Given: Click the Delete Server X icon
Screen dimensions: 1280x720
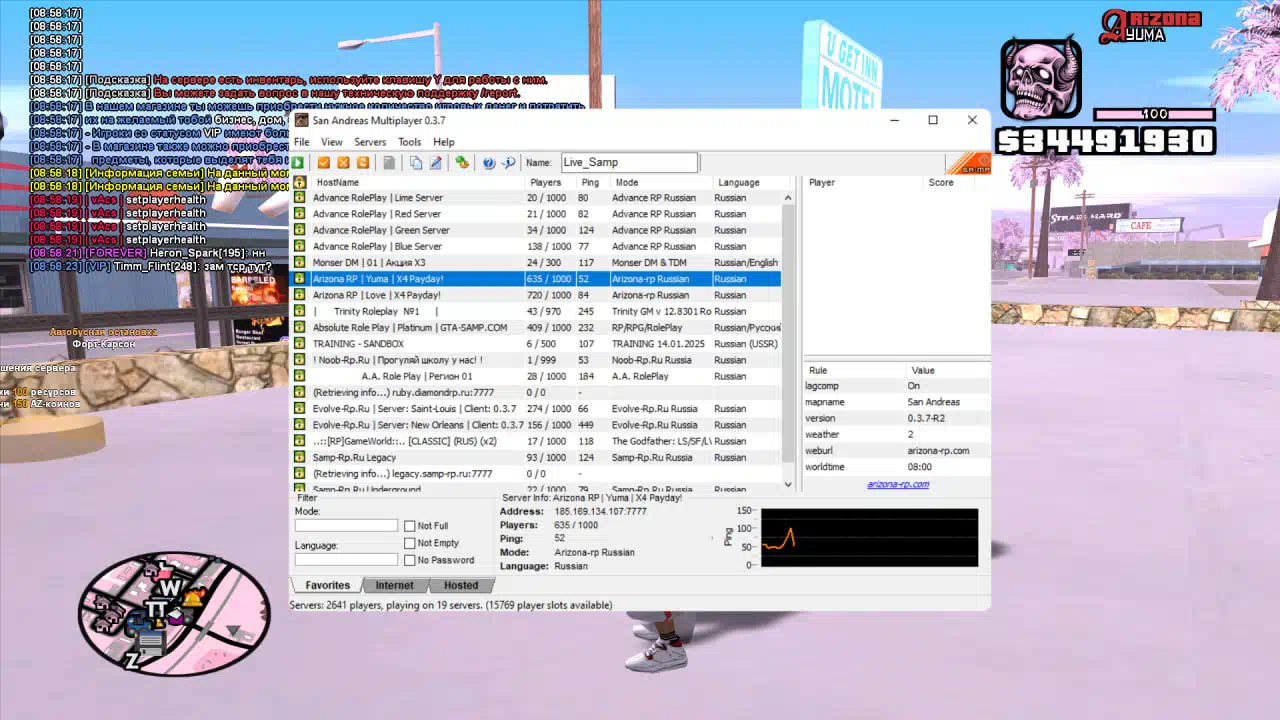Looking at the screenshot, I should [x=343, y=163].
